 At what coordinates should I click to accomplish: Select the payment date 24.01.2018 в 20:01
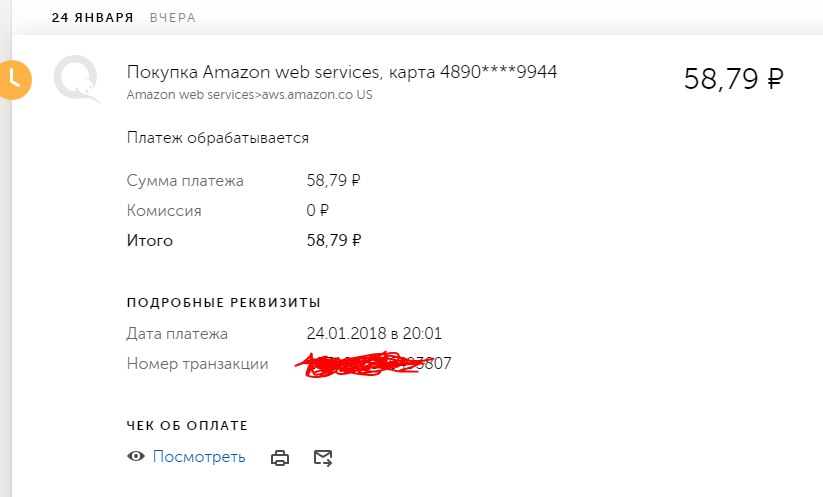374,334
